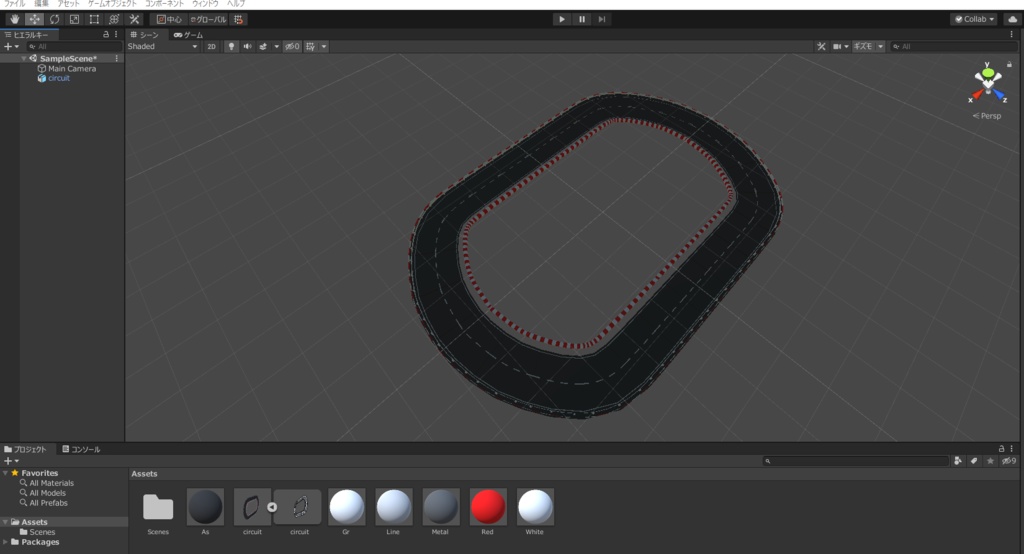Open scene view component tools icon
Viewport: 1024px width, 554px height.
tap(821, 46)
